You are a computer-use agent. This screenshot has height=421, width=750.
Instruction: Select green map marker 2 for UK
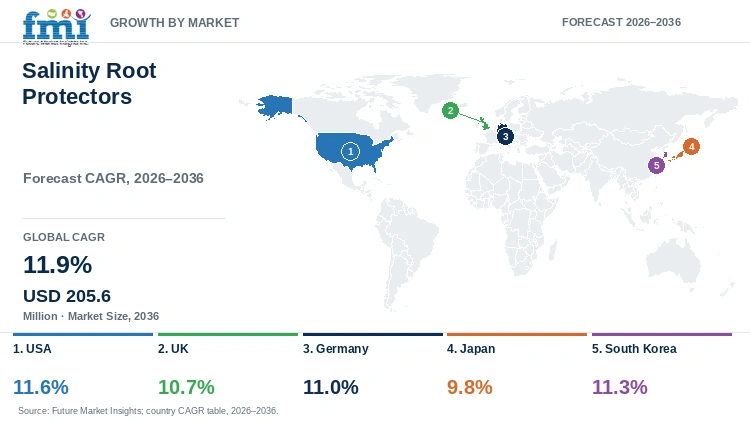(x=450, y=111)
